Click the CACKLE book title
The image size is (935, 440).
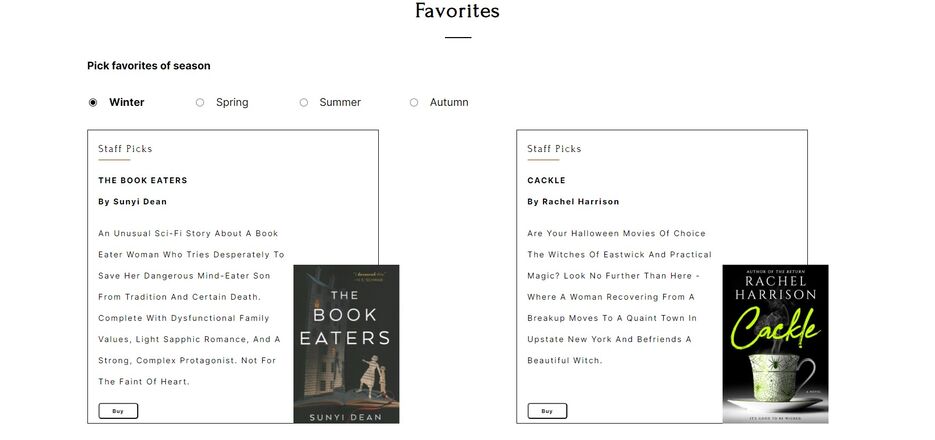[x=546, y=180]
